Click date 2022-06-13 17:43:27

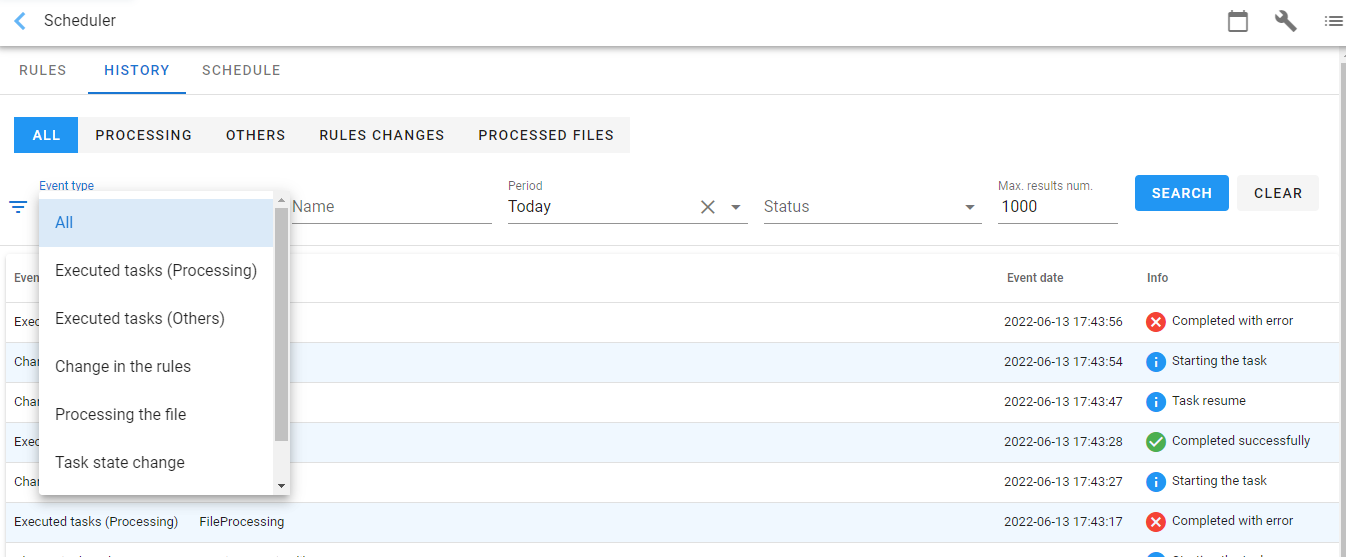point(1063,482)
